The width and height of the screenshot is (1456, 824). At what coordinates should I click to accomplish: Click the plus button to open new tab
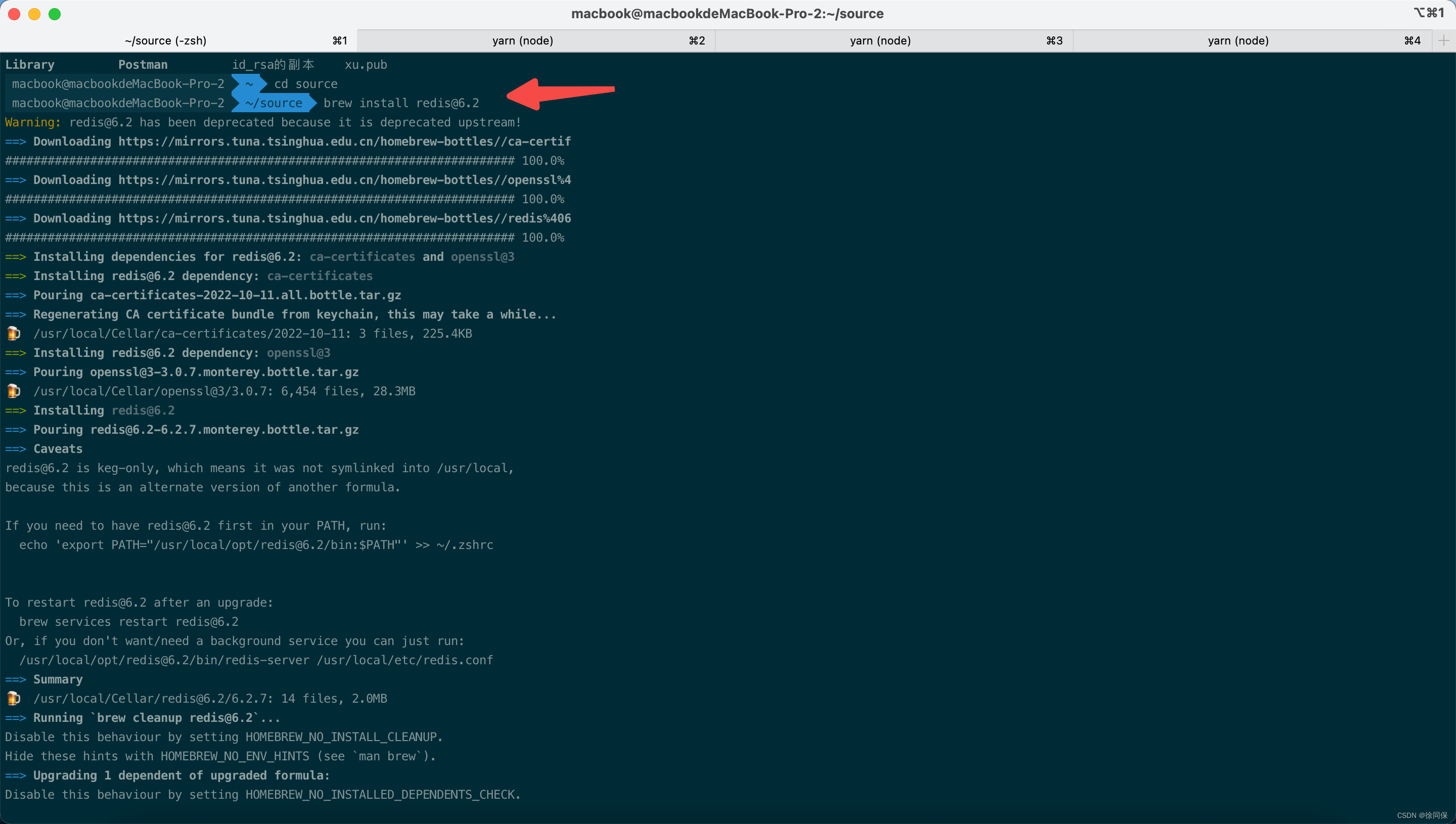click(x=1443, y=40)
